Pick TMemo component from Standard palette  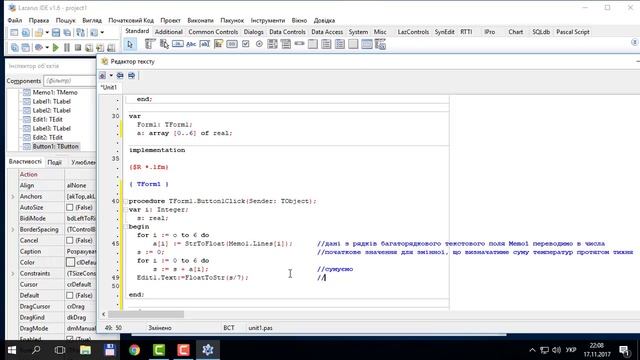[218, 44]
